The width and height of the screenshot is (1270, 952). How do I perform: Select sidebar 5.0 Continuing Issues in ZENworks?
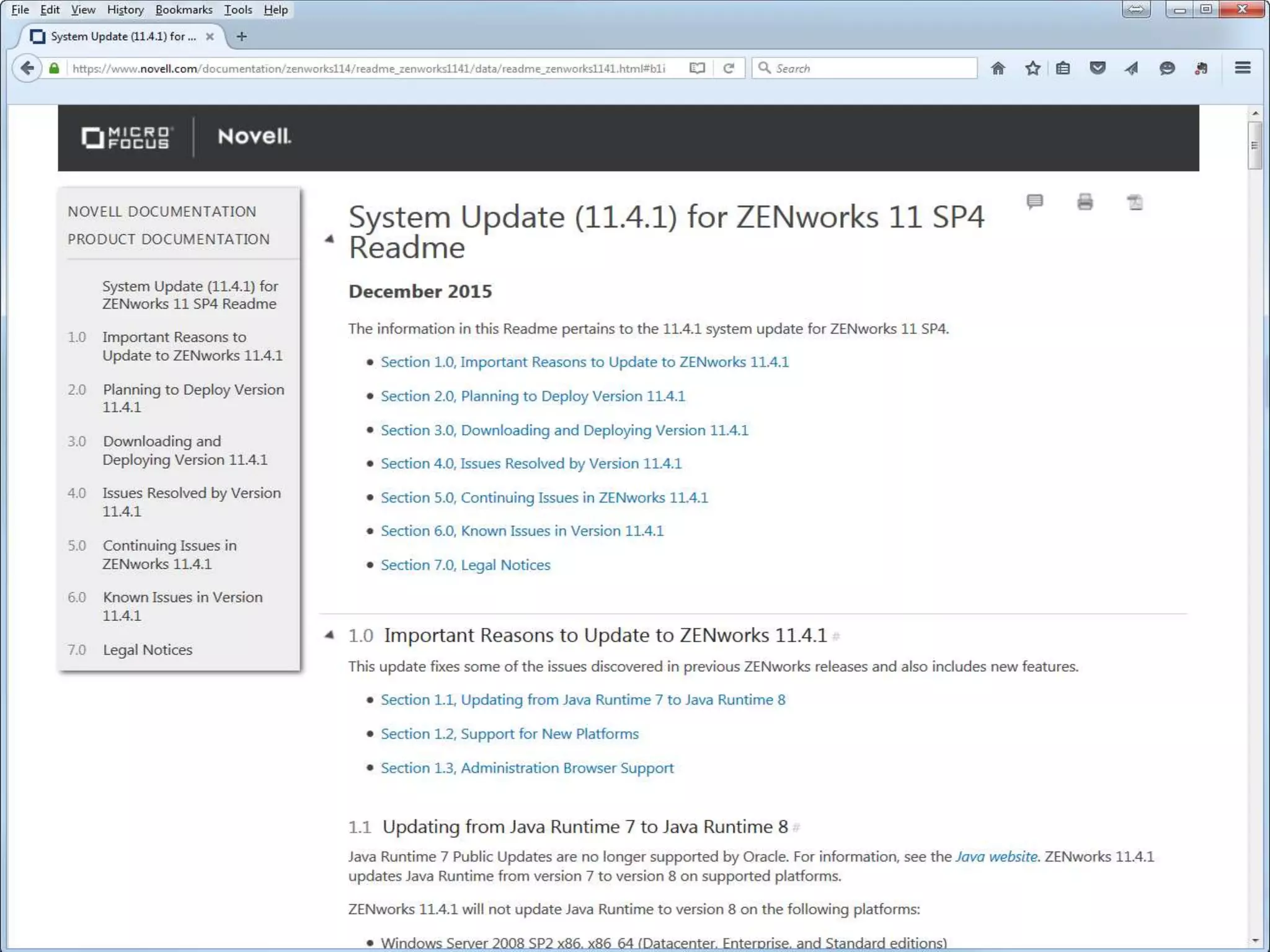169,555
